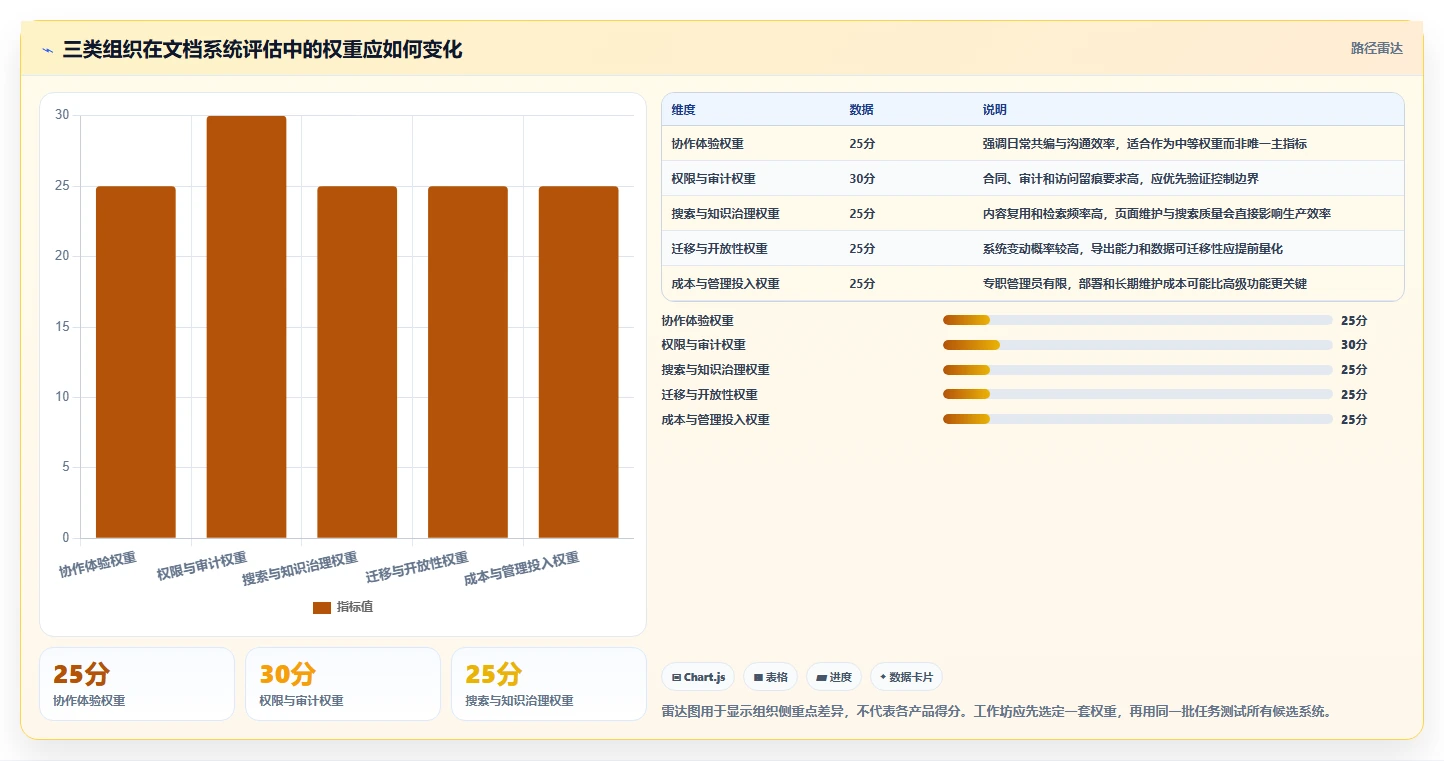Select the 进度 tag chip
The image size is (1444, 761).
point(833,677)
